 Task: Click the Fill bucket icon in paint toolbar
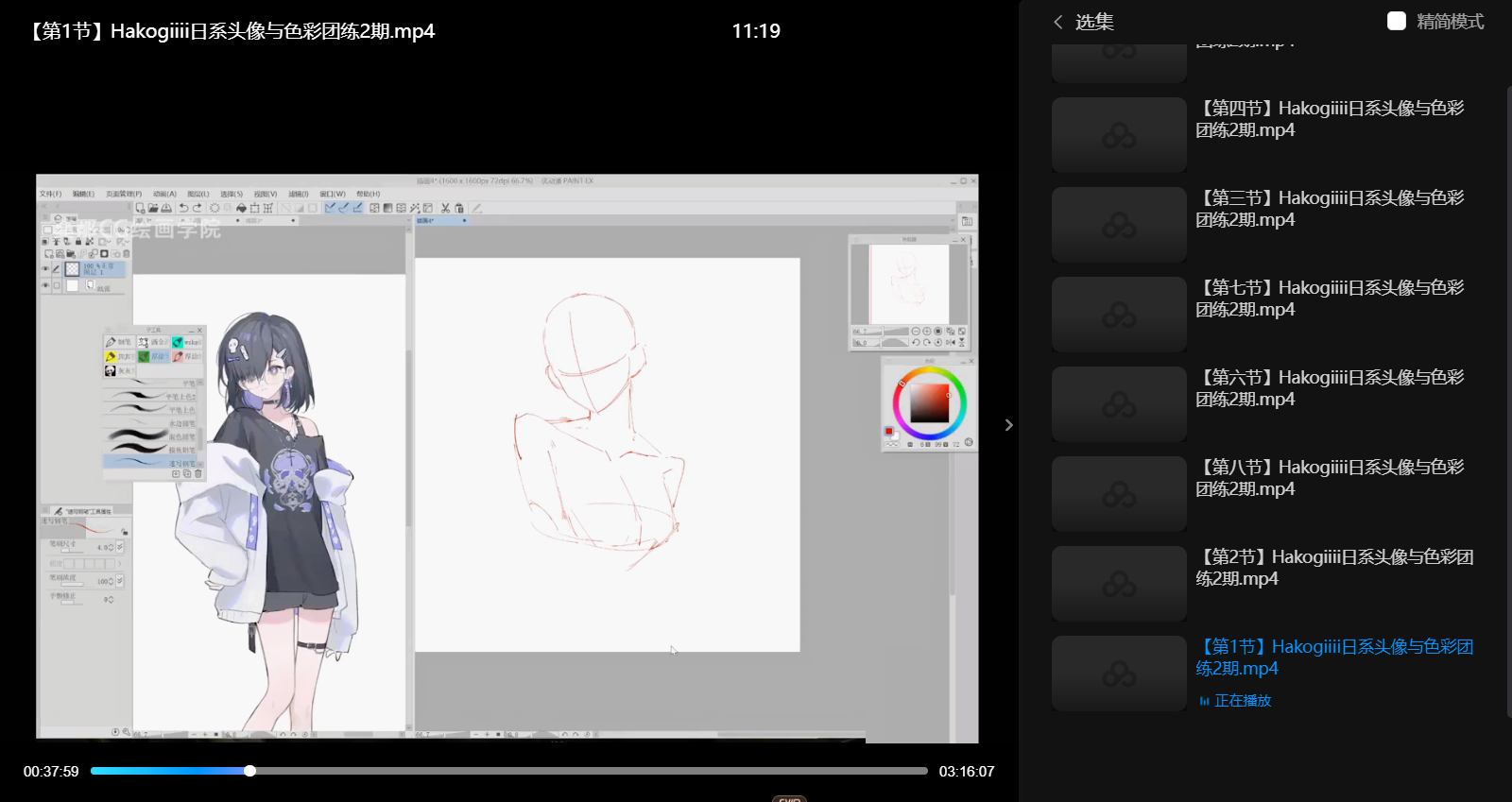(241, 208)
